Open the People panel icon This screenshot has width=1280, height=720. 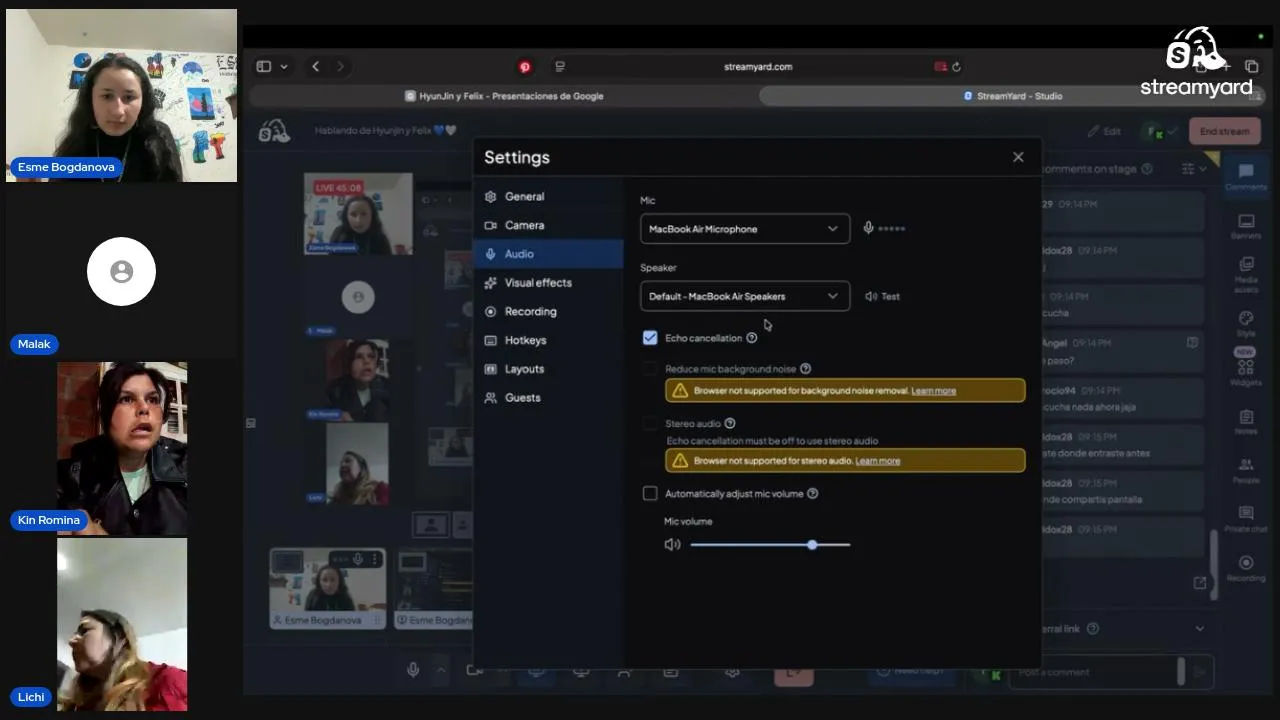tap(1246, 470)
